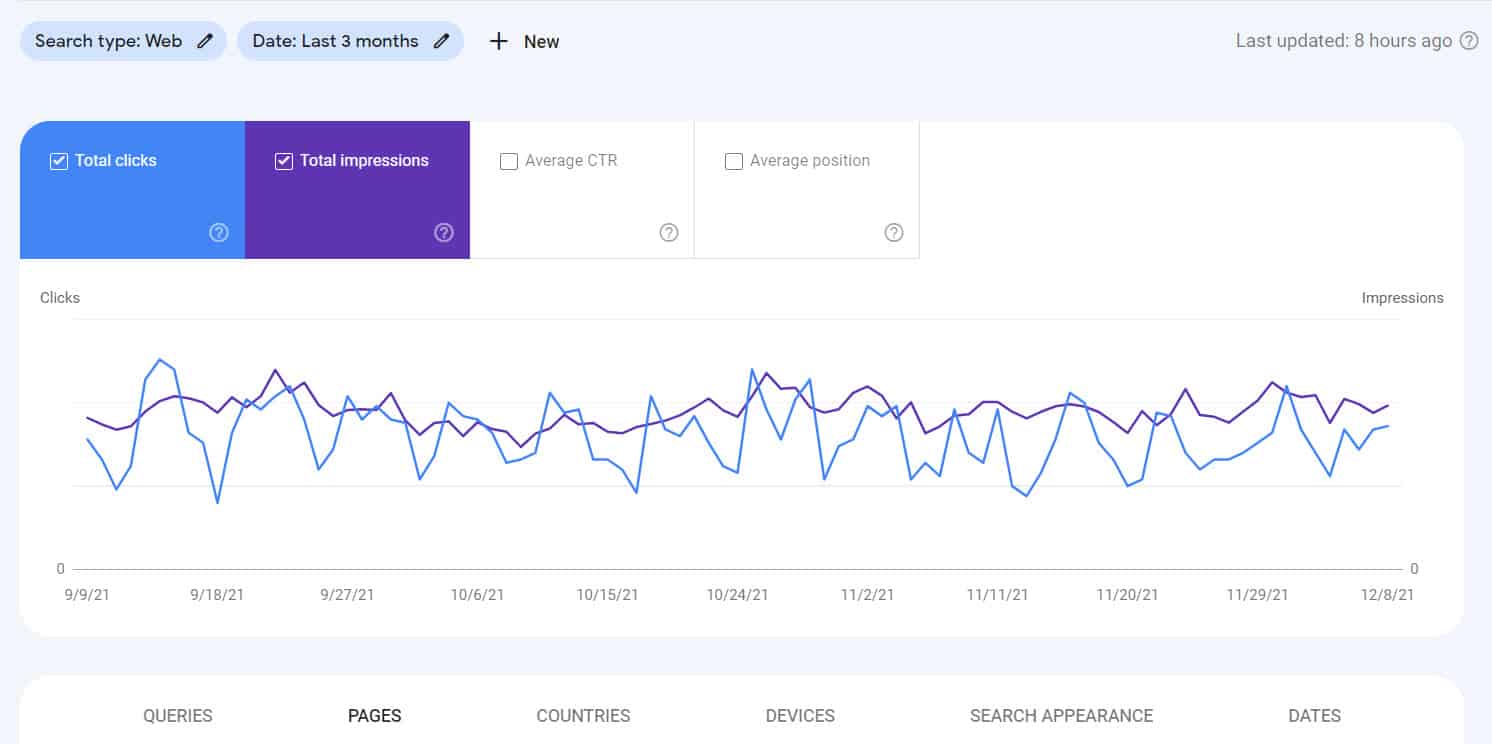Switch to the QUERIES tab
1492x744 pixels.
pyautogui.click(x=177, y=715)
